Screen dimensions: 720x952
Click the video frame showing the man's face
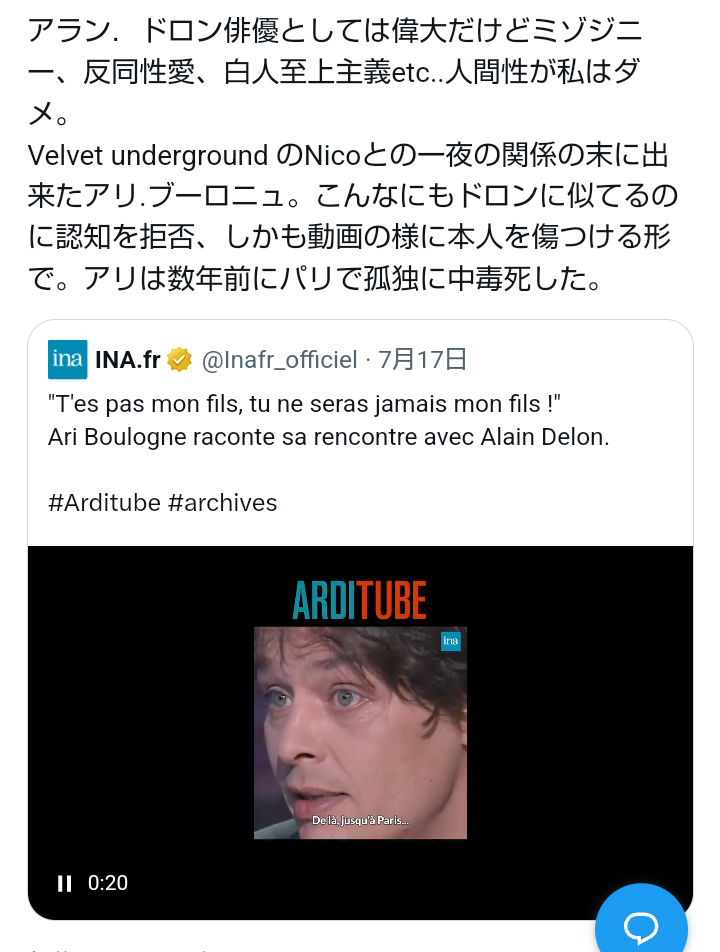pos(360,733)
